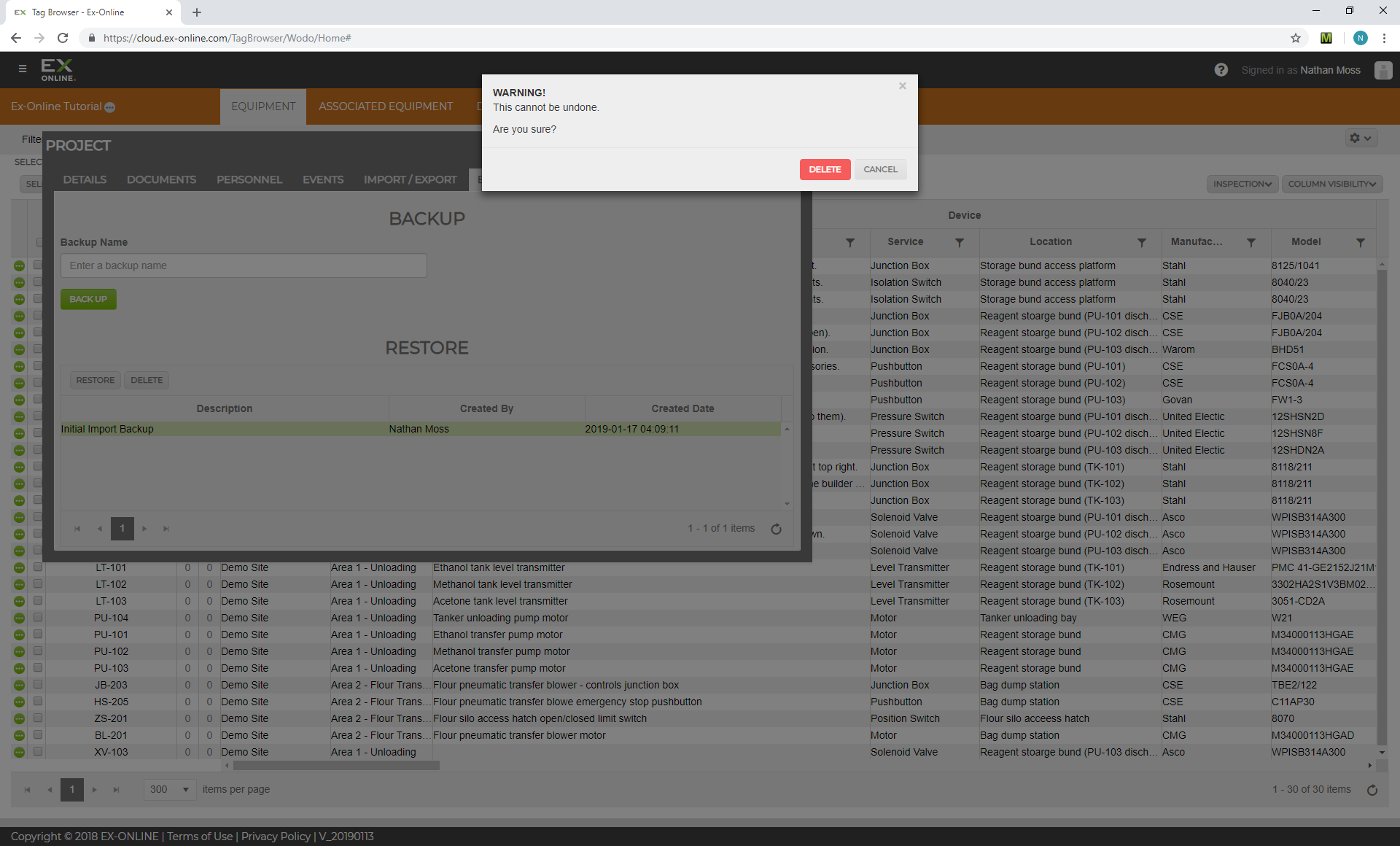Tick the checkbox for row PU-104

(x=38, y=618)
